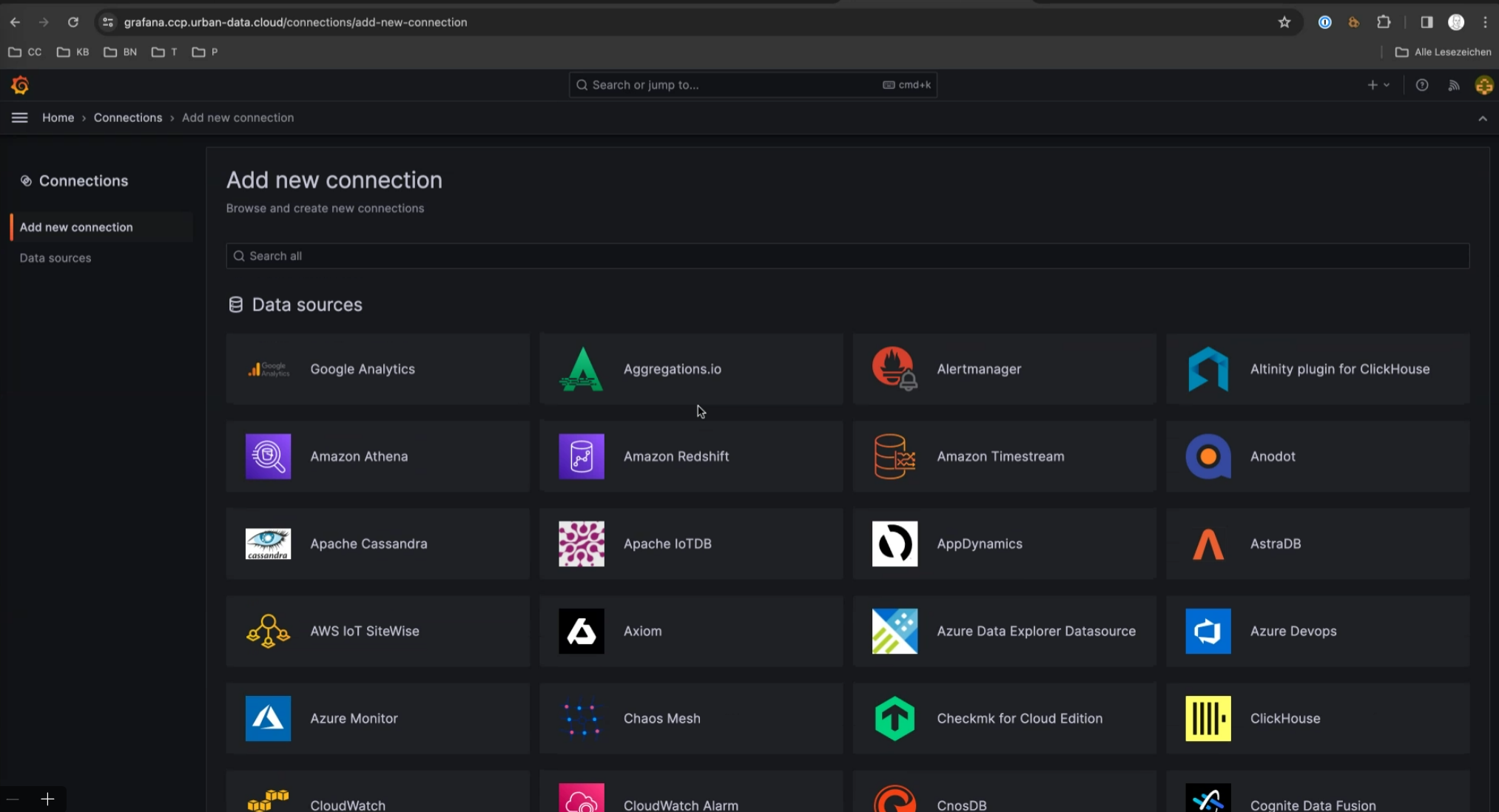Open the ClickHouse data source card
This screenshot has height=812, width=1499.
(1318, 718)
